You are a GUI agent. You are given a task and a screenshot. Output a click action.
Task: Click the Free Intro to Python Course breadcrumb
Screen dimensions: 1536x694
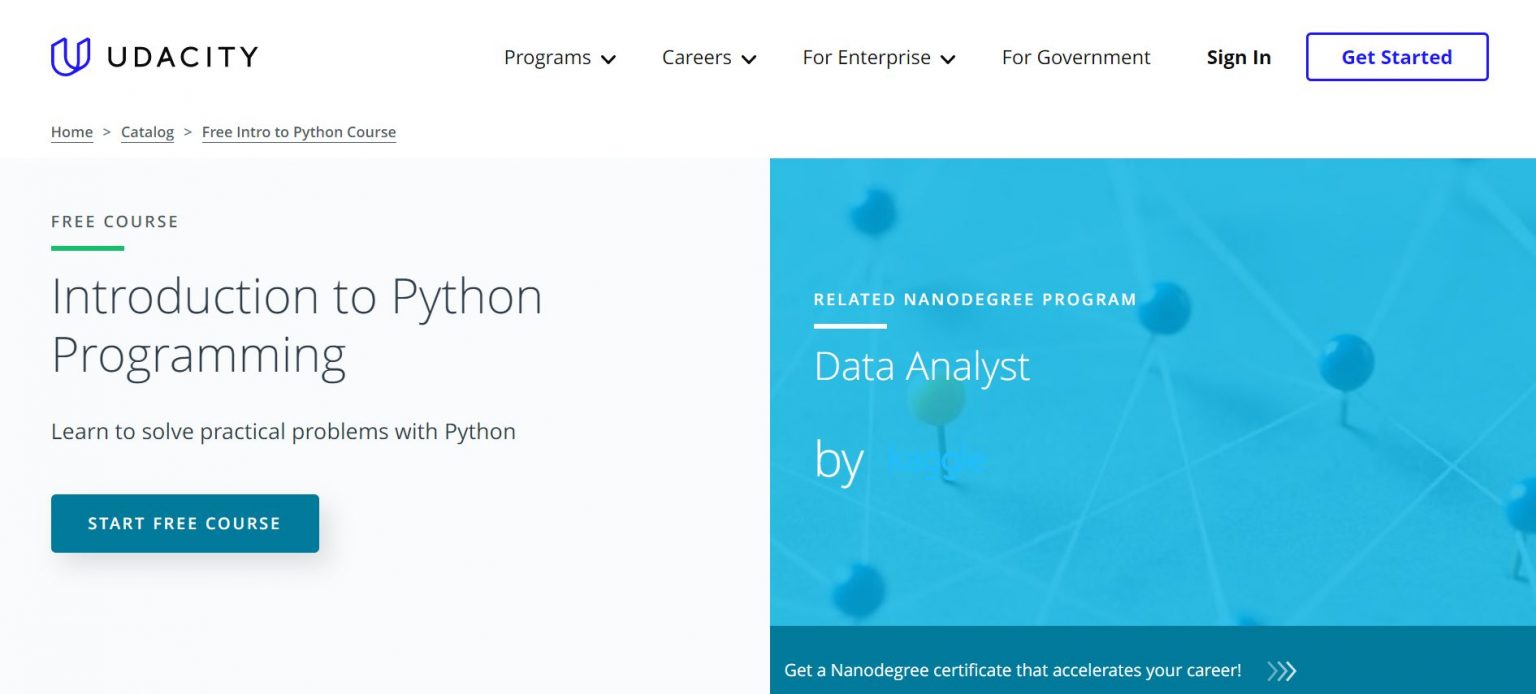pos(298,132)
